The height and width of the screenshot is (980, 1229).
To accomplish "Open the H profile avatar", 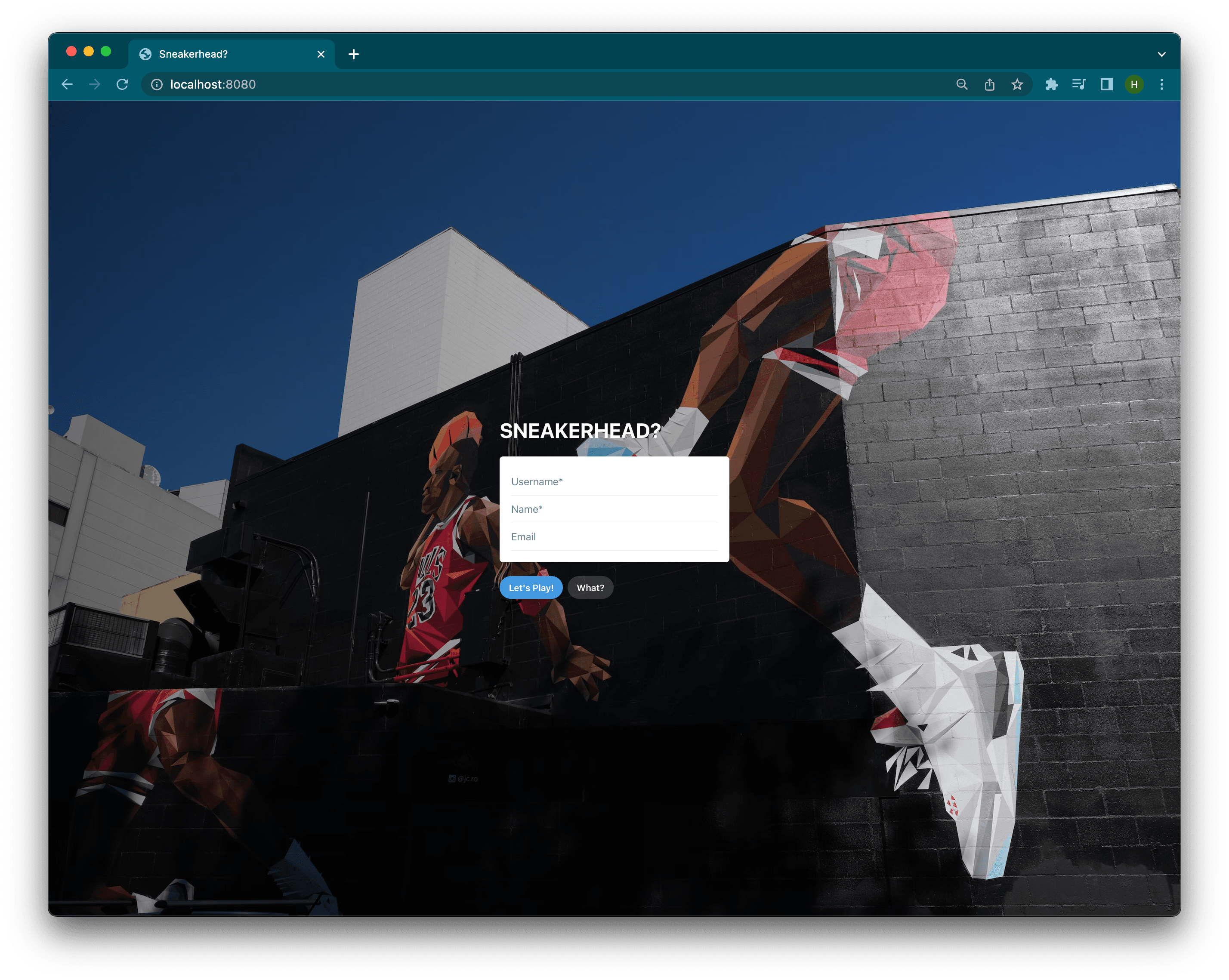I will 1134,84.
